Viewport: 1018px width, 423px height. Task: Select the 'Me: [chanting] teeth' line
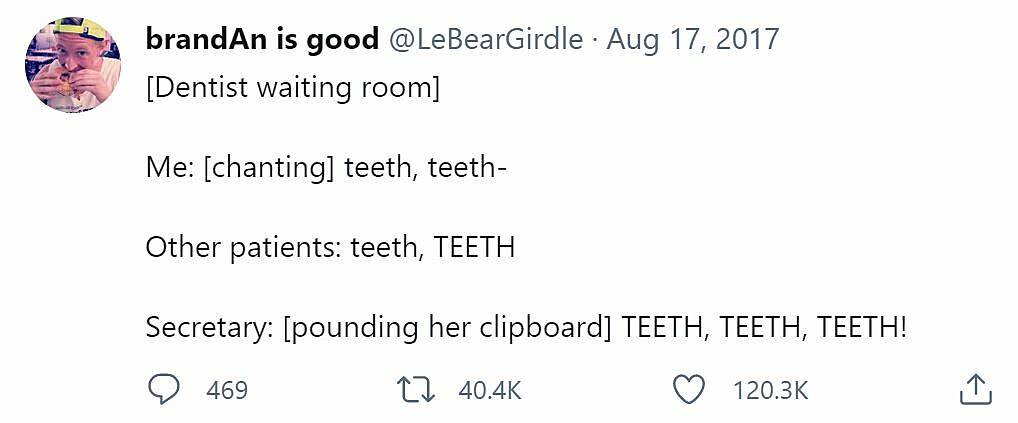pyautogui.click(x=326, y=169)
